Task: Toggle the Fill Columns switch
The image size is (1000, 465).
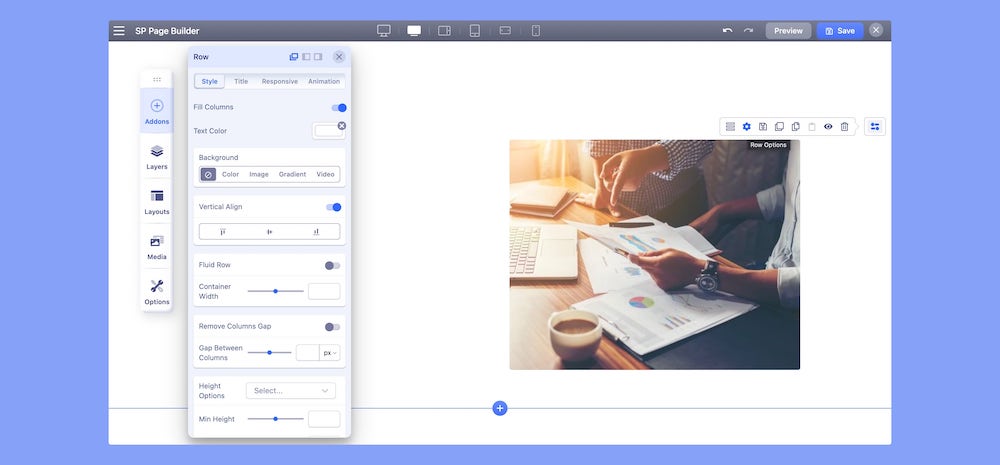Action: (x=339, y=107)
